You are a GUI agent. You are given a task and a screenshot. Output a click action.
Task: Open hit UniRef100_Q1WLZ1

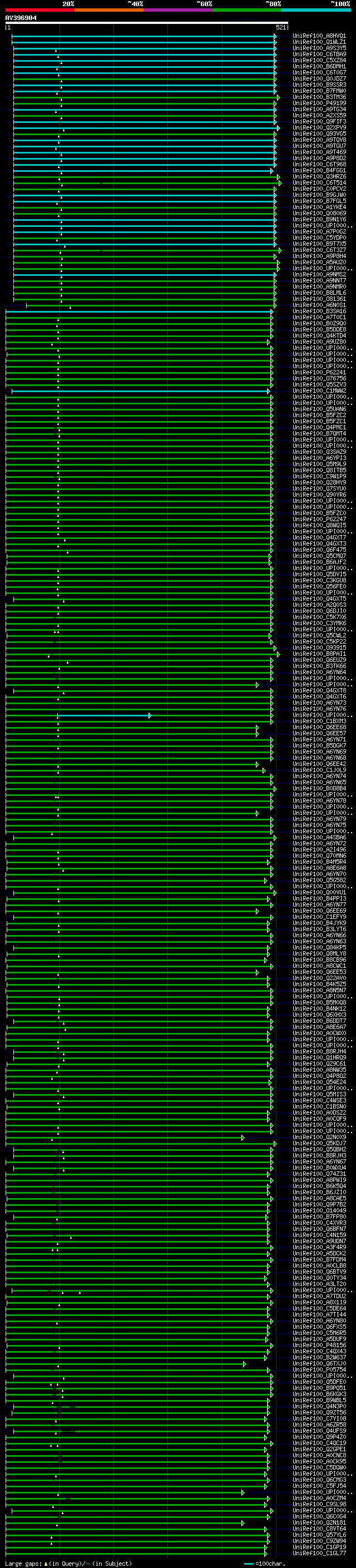tap(319, 42)
